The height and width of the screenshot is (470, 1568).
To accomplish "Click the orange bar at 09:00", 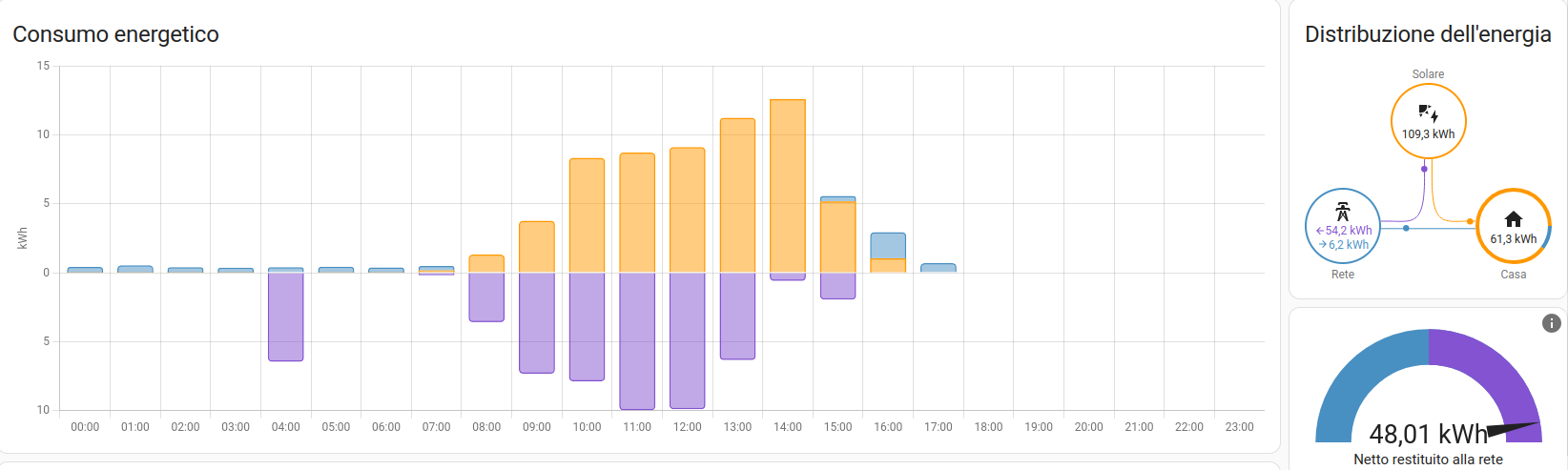I will (537, 247).
